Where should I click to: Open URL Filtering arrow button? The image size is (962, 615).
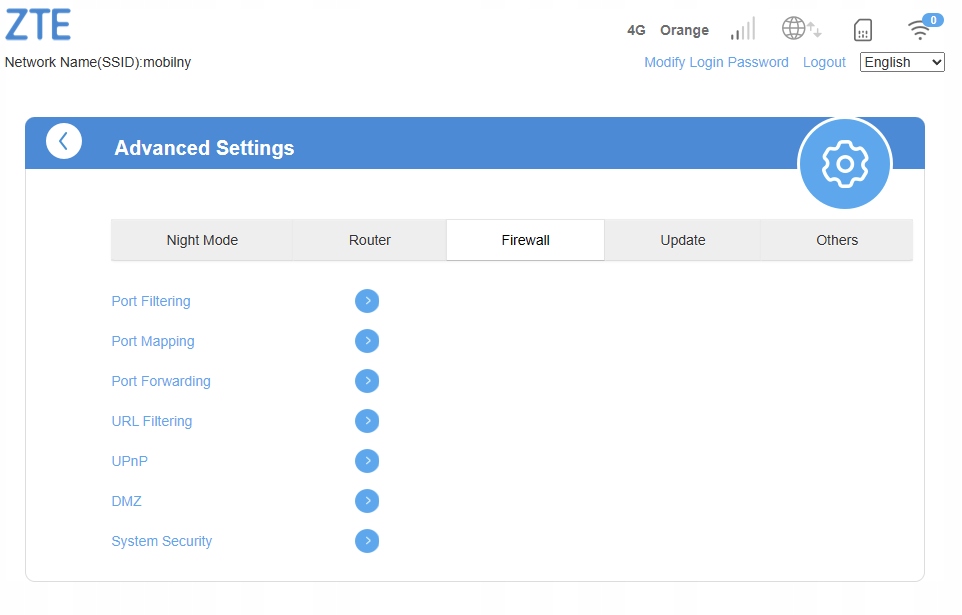coord(367,421)
